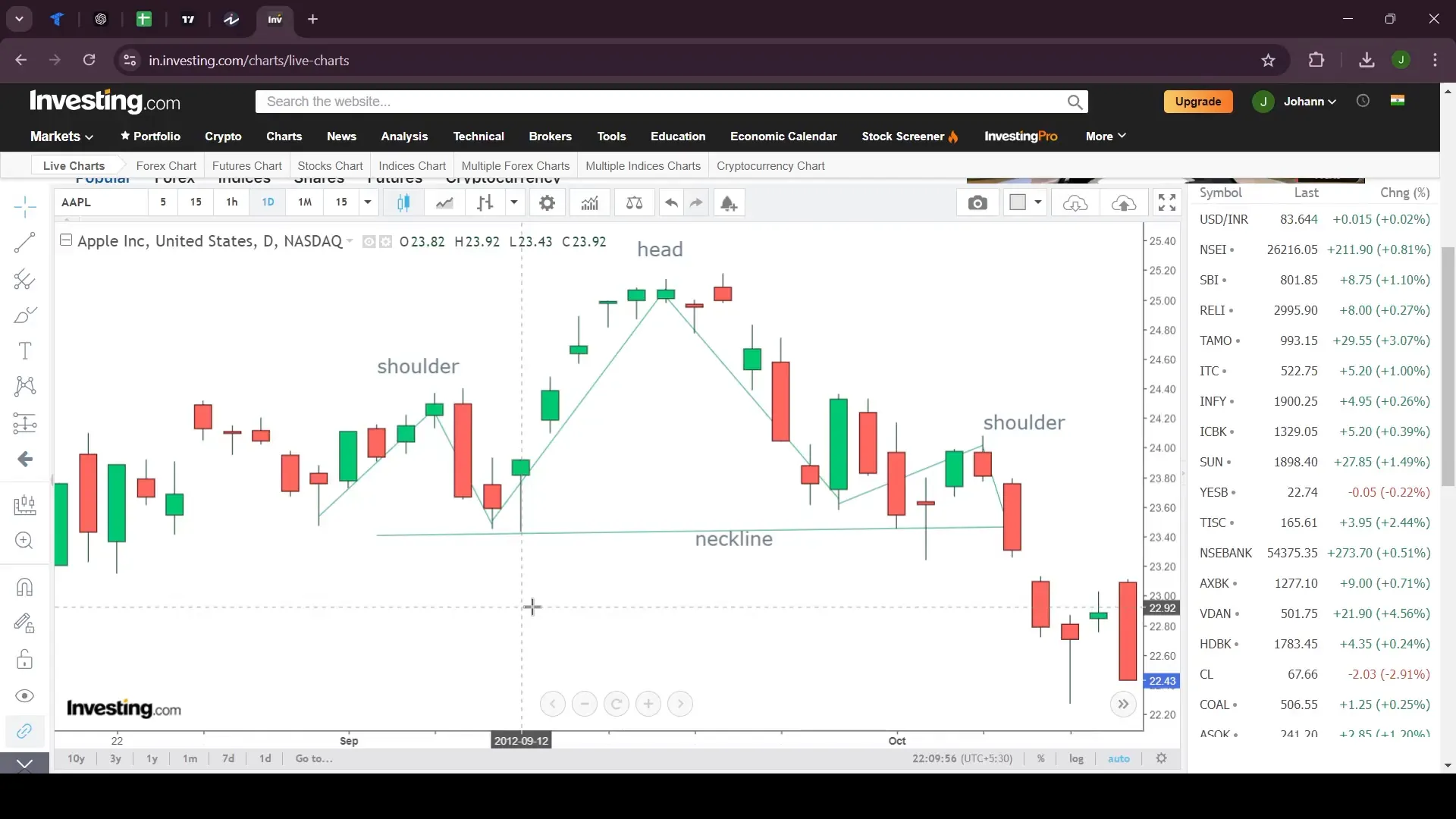Select the 1D interval
The image size is (1456, 819).
tap(268, 202)
